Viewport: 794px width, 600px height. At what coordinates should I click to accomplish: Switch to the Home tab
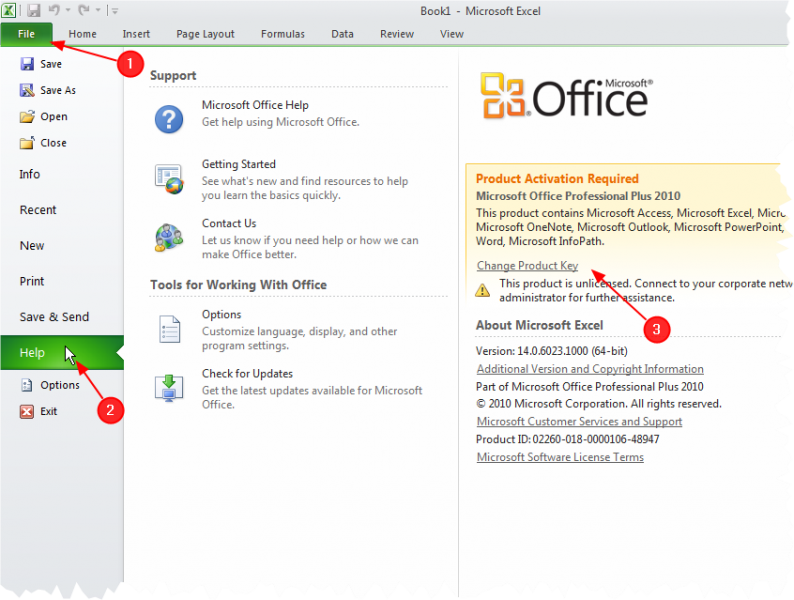(83, 34)
